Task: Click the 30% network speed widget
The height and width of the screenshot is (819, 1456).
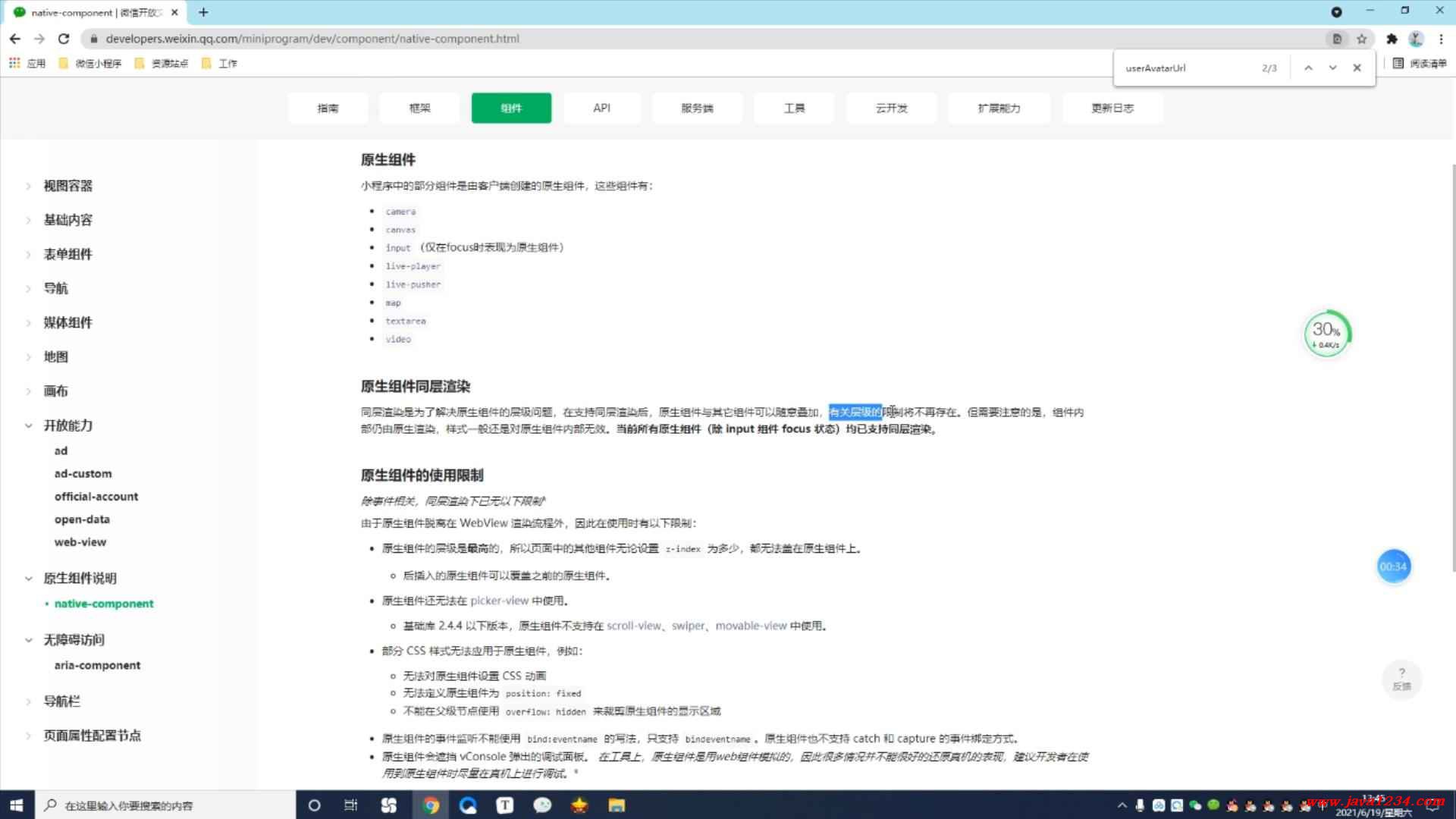Action: click(x=1327, y=334)
